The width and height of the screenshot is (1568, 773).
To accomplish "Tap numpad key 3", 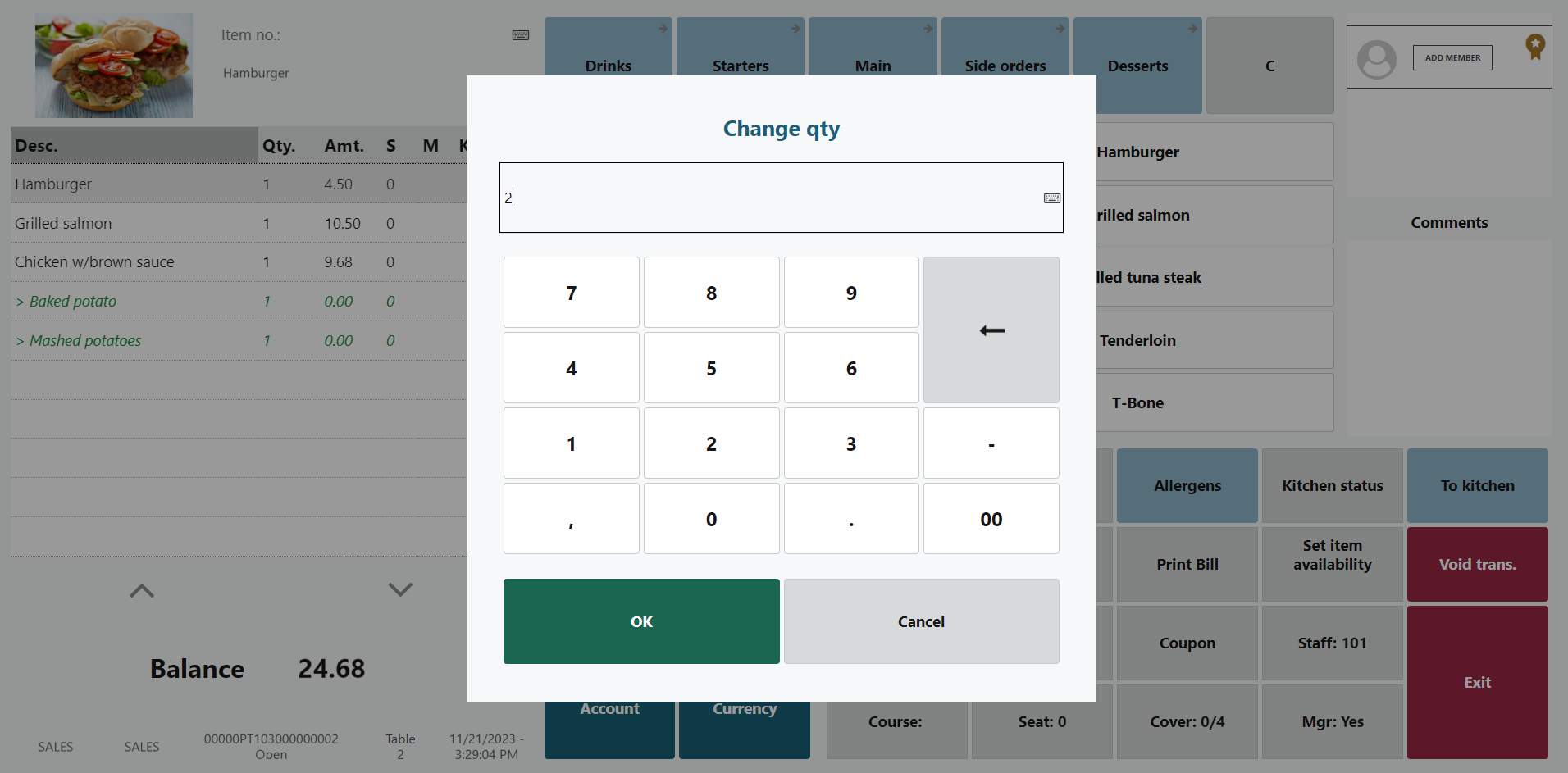I will (x=851, y=443).
